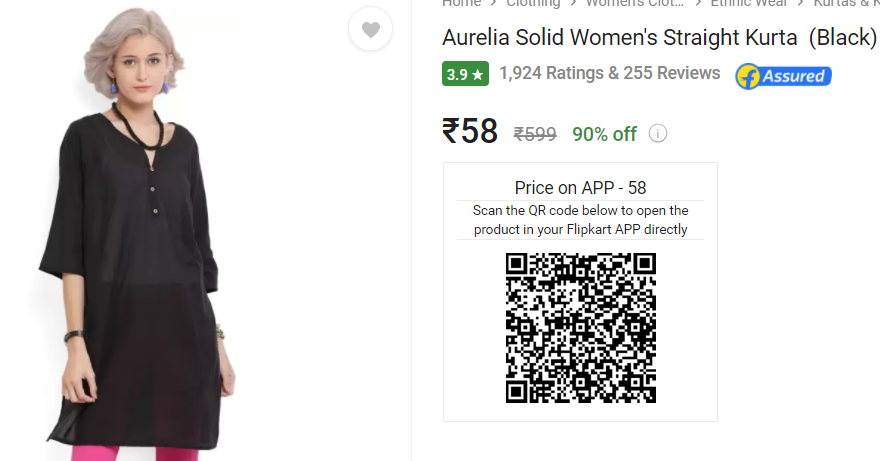
Task: Select the Kurtas breadcrumb link
Action: pyautogui.click(x=846, y=3)
